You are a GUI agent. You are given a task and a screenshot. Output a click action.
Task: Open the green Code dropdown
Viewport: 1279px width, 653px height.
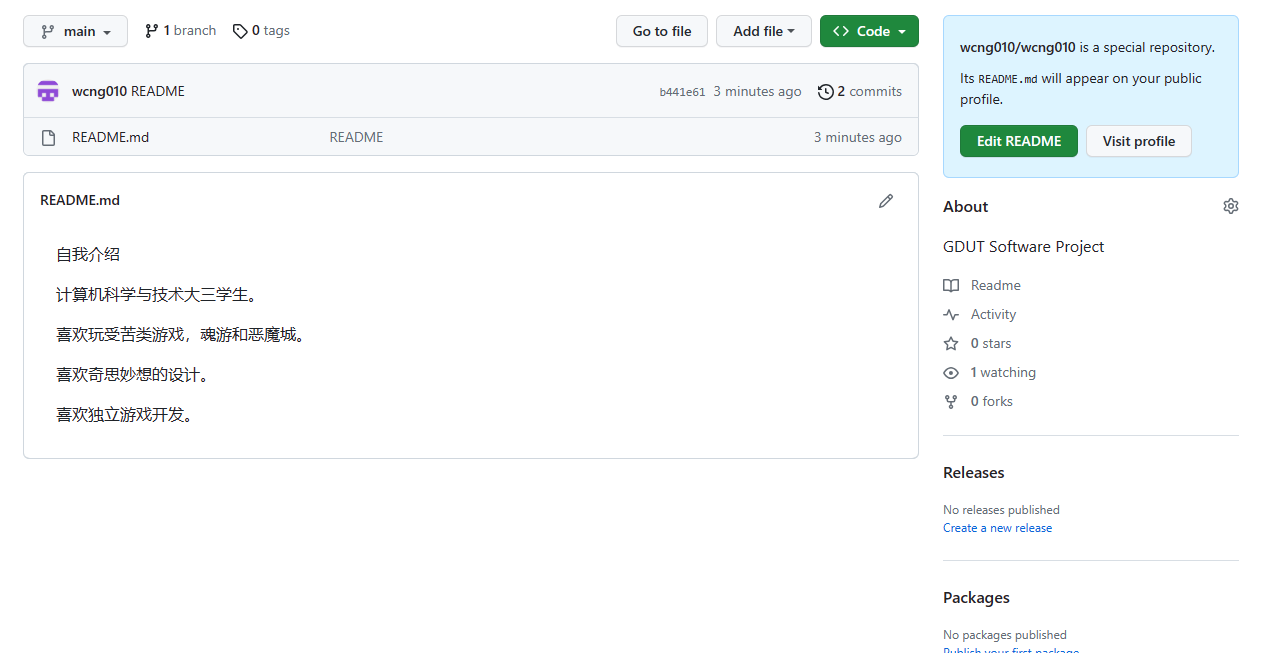point(869,31)
